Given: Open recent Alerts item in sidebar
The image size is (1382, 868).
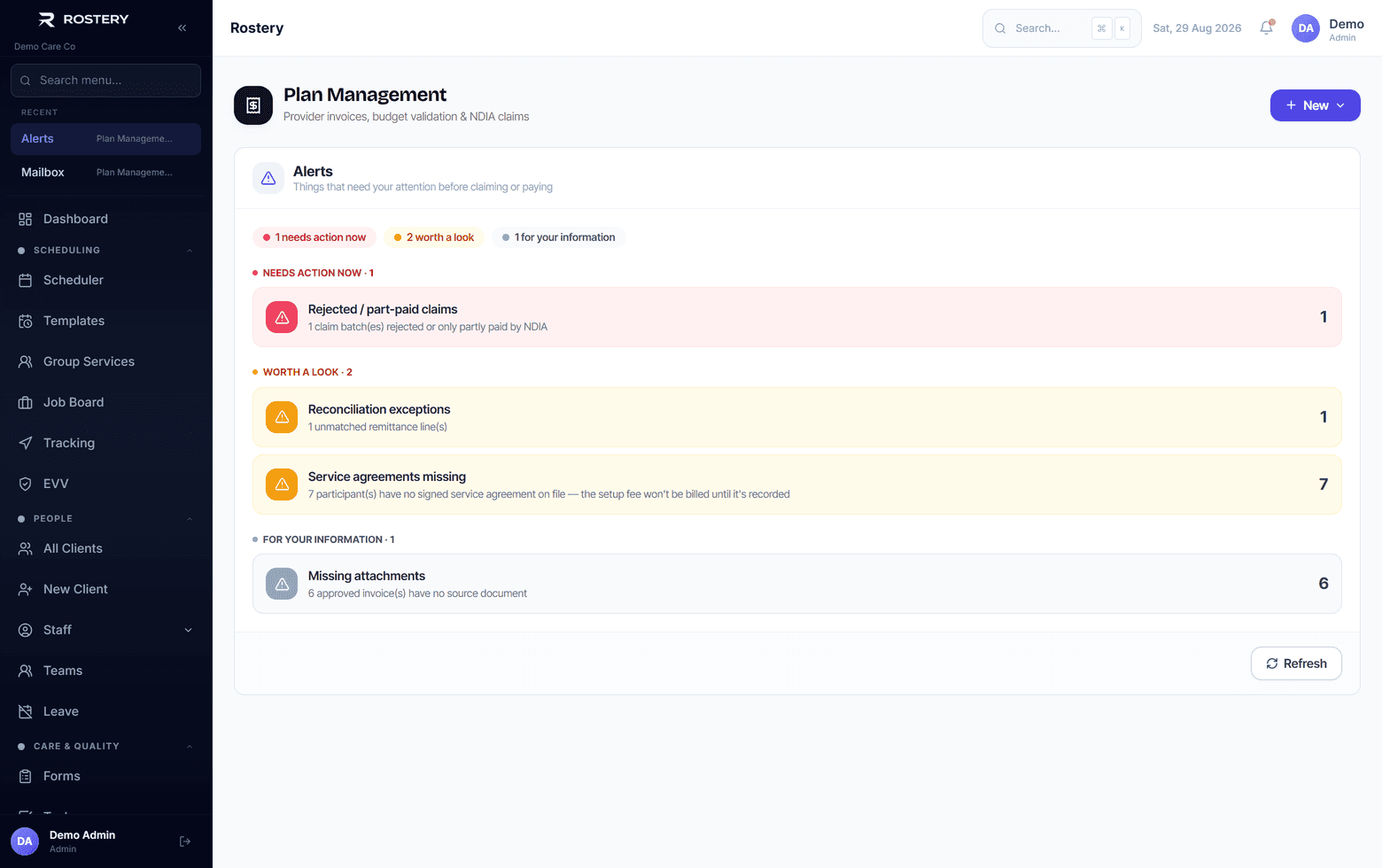Looking at the screenshot, I should pyautogui.click(x=105, y=139).
